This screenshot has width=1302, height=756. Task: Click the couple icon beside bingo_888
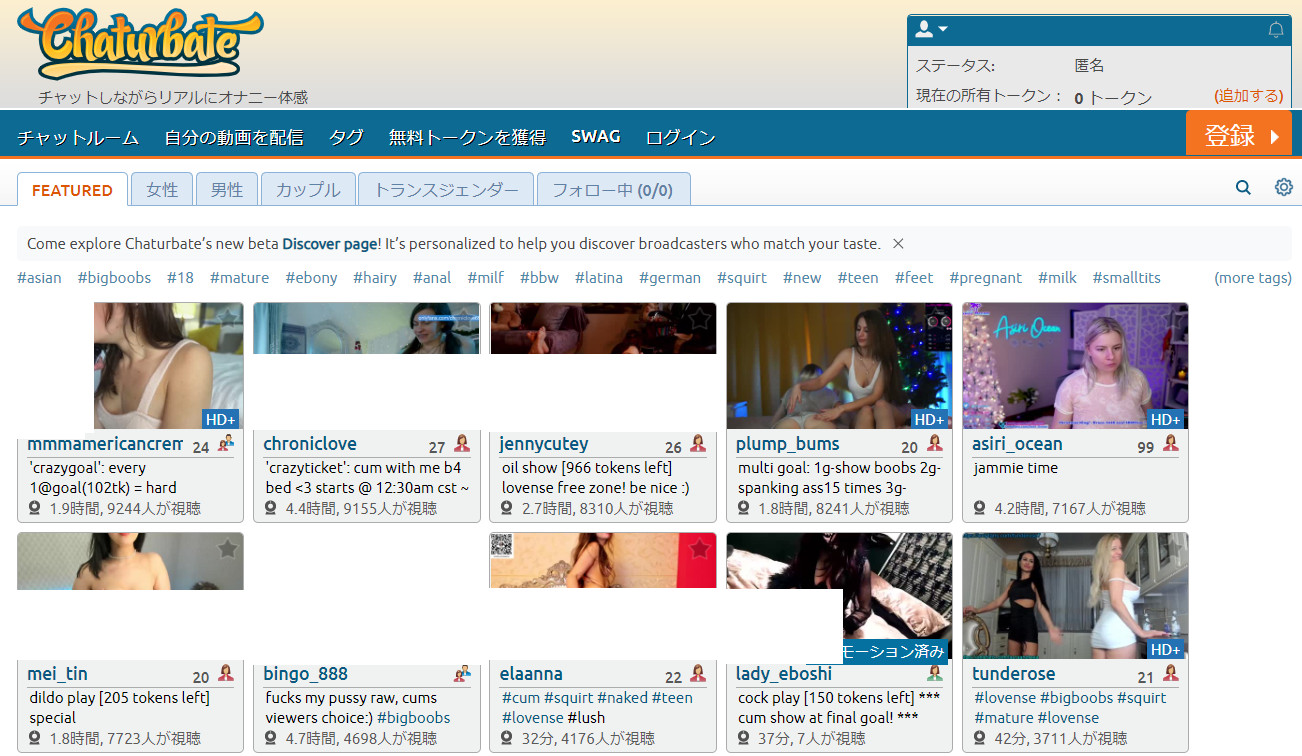[462, 674]
